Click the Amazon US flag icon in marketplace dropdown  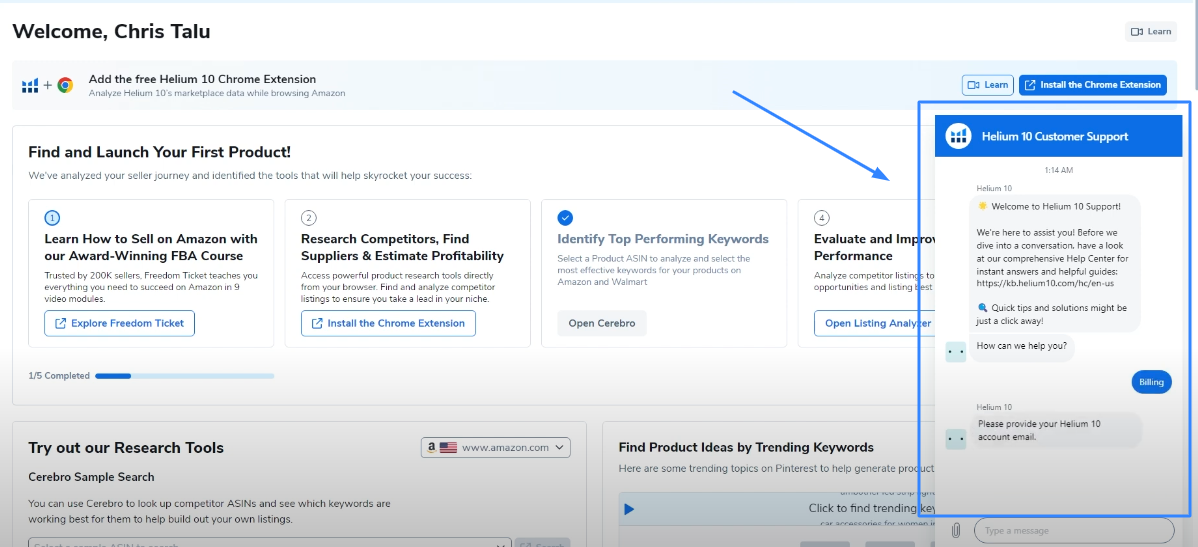click(448, 448)
